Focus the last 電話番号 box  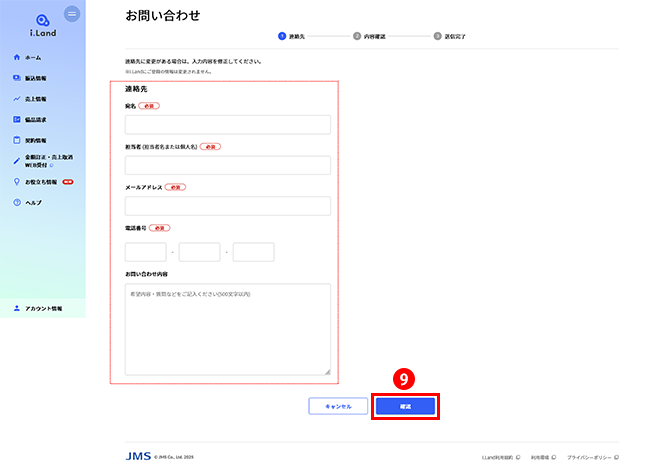(253, 252)
